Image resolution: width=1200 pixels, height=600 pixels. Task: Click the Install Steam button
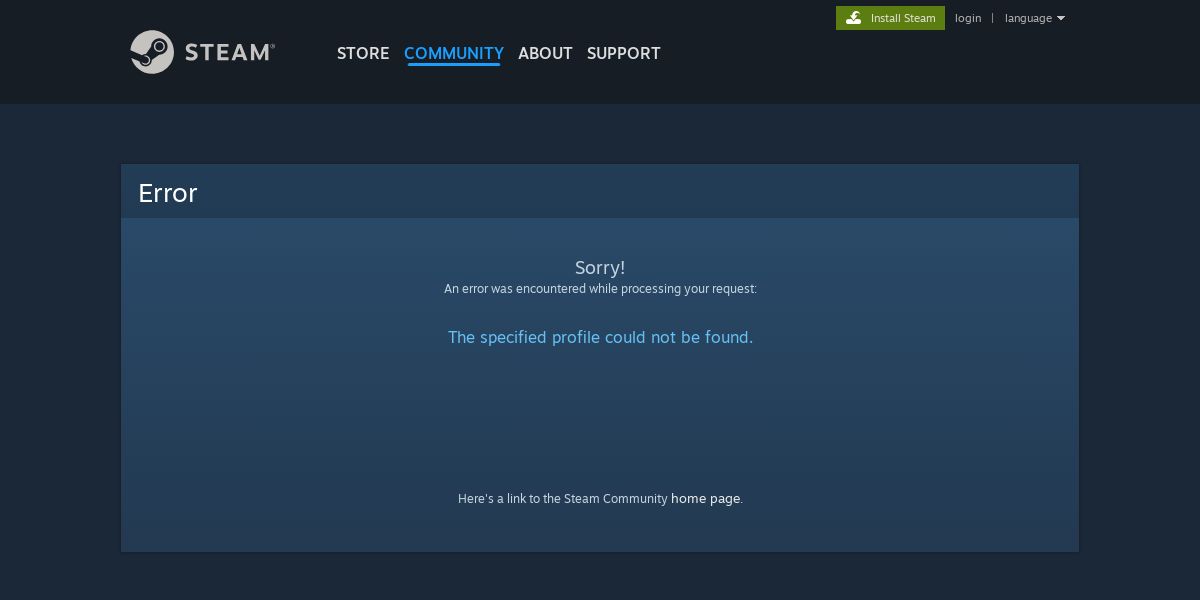click(890, 18)
